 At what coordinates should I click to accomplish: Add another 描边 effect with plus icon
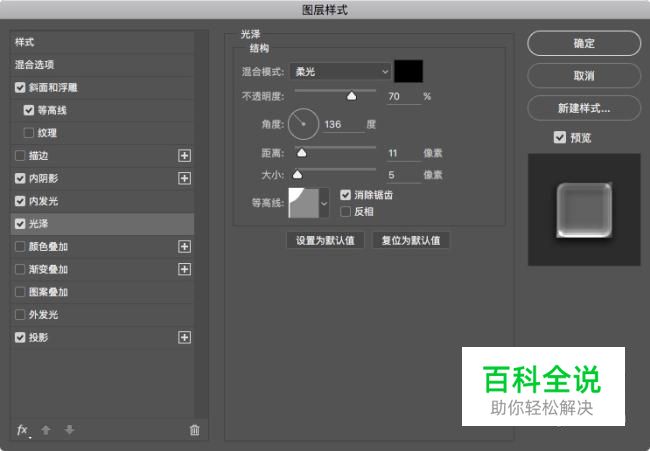point(184,156)
